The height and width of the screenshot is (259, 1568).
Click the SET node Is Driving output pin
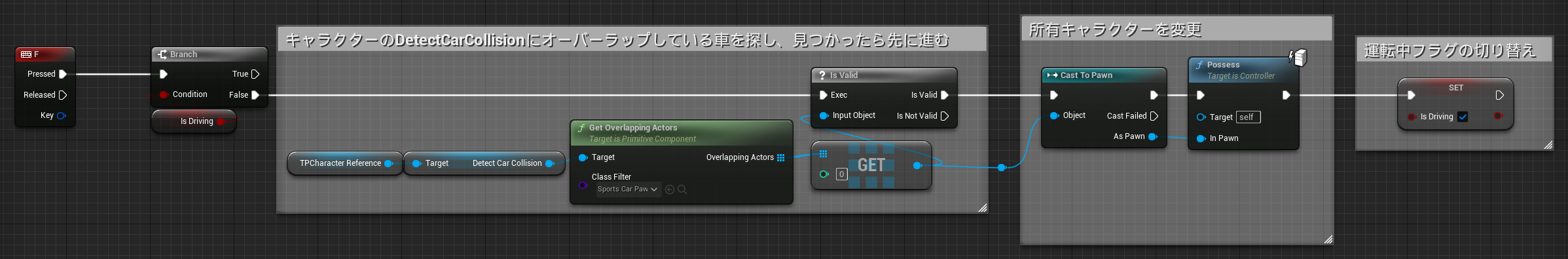[1498, 116]
